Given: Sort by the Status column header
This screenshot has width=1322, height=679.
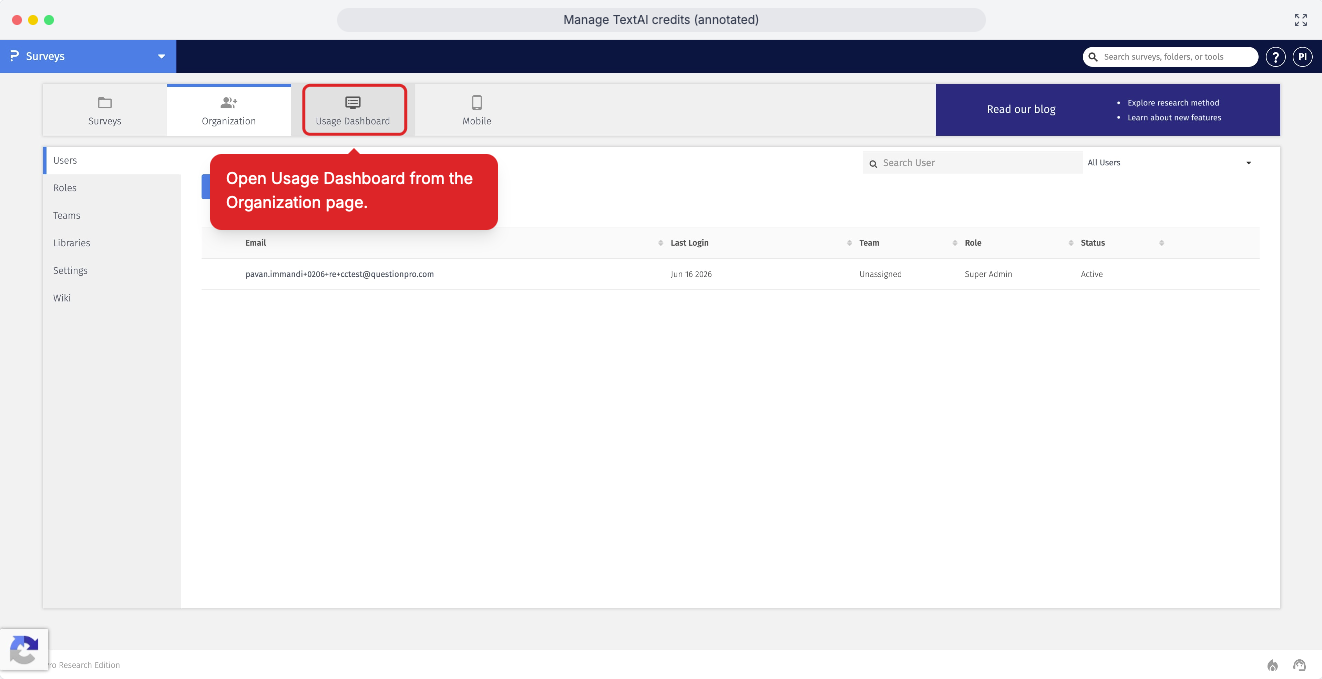Looking at the screenshot, I should (1093, 243).
